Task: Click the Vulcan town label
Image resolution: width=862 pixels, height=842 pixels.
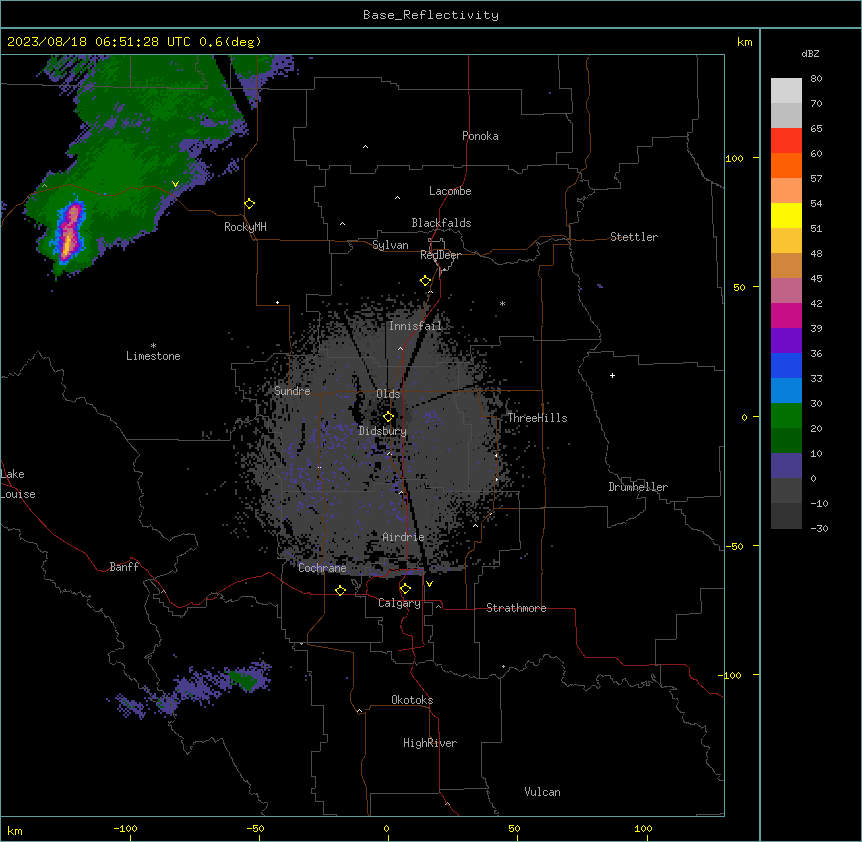Action: coord(543,792)
